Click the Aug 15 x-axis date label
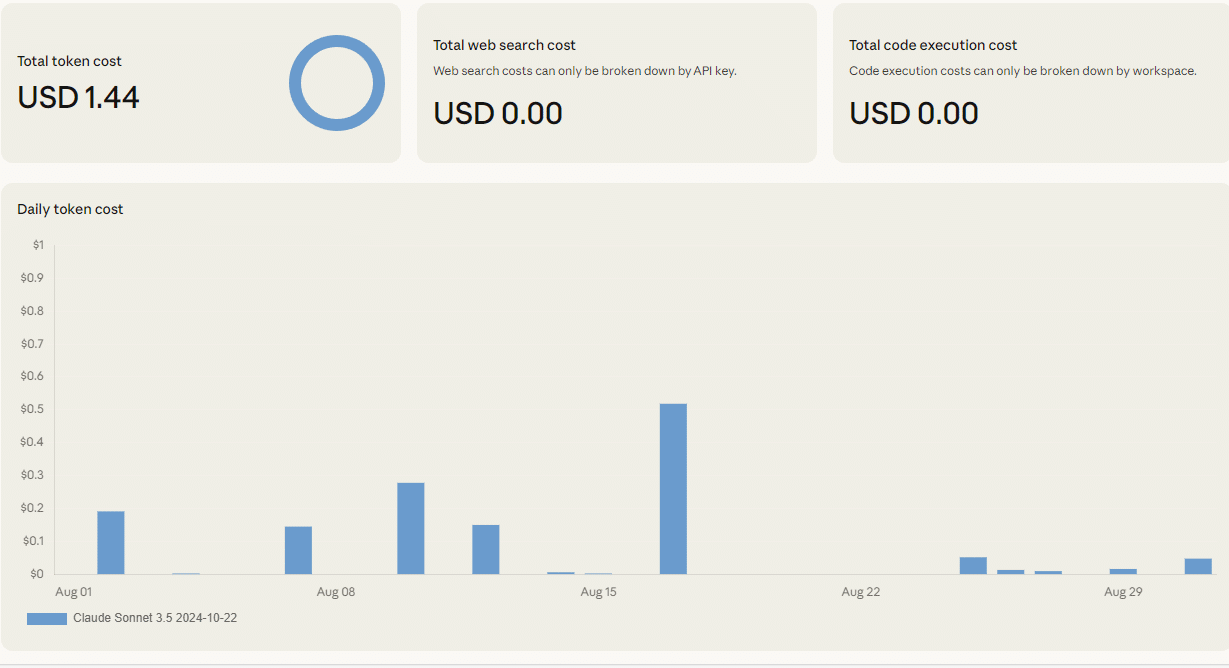Screen dimensions: 1229x668 pos(598,592)
